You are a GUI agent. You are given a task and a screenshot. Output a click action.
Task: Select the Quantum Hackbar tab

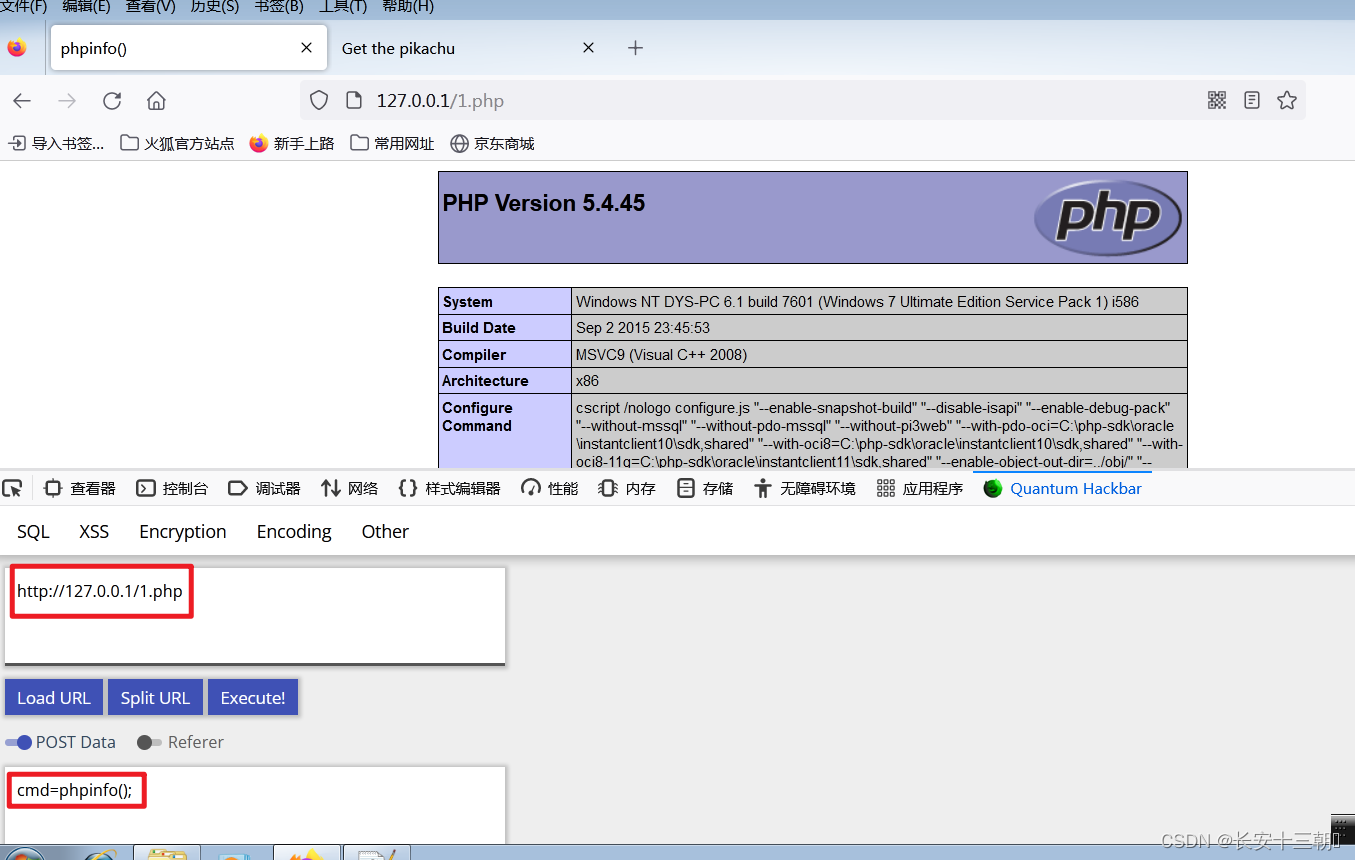pyautogui.click(x=1063, y=488)
